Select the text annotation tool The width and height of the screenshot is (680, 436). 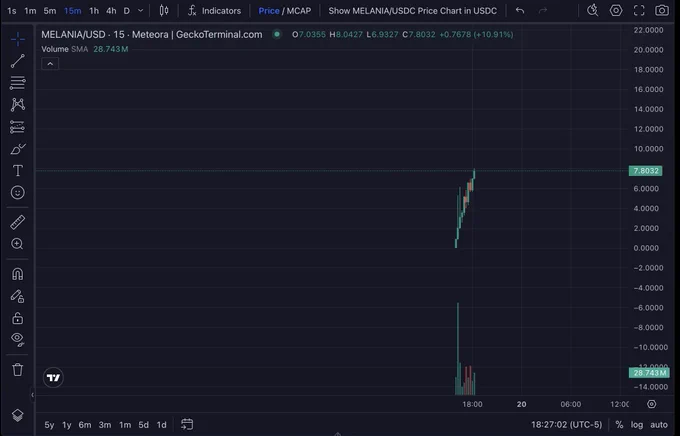(18, 170)
